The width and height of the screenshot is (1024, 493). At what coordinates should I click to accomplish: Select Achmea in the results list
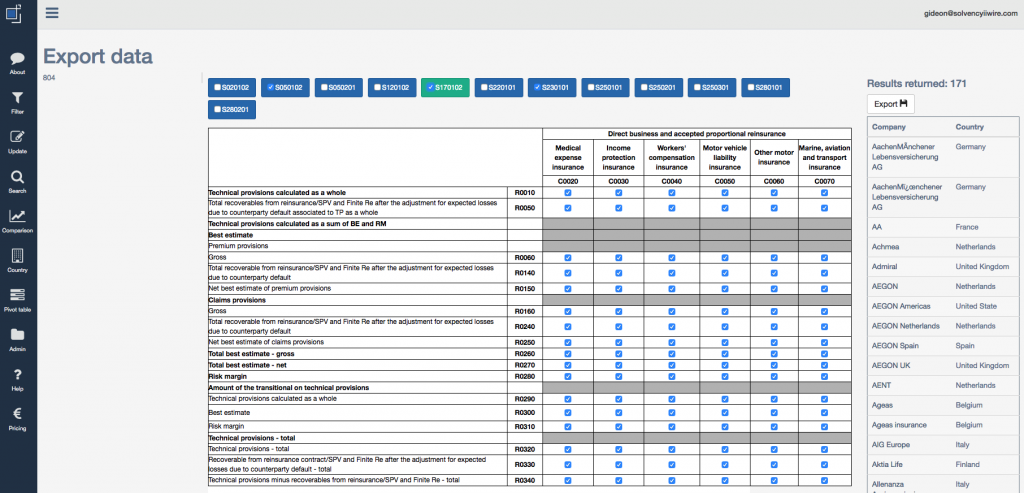[886, 244]
